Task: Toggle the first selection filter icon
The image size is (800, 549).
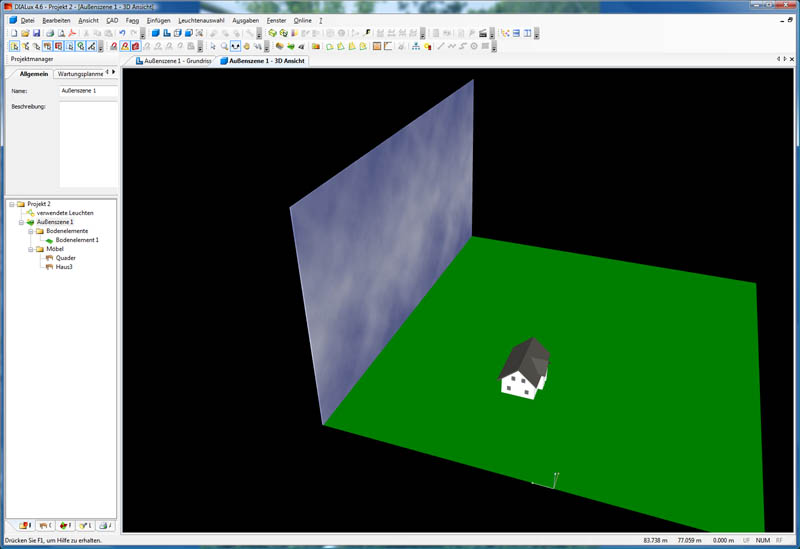Action: point(14,46)
